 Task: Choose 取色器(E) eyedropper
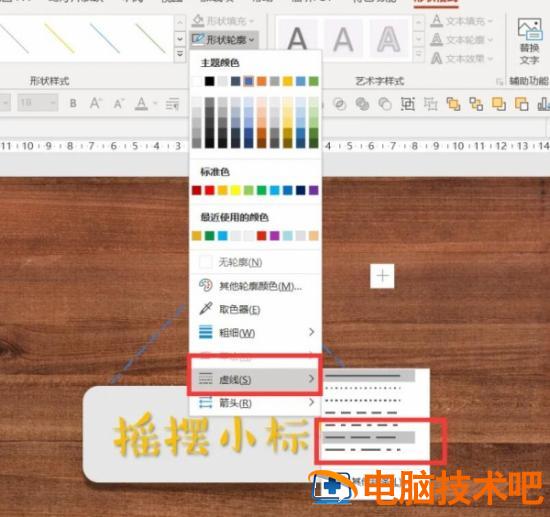click(x=255, y=309)
